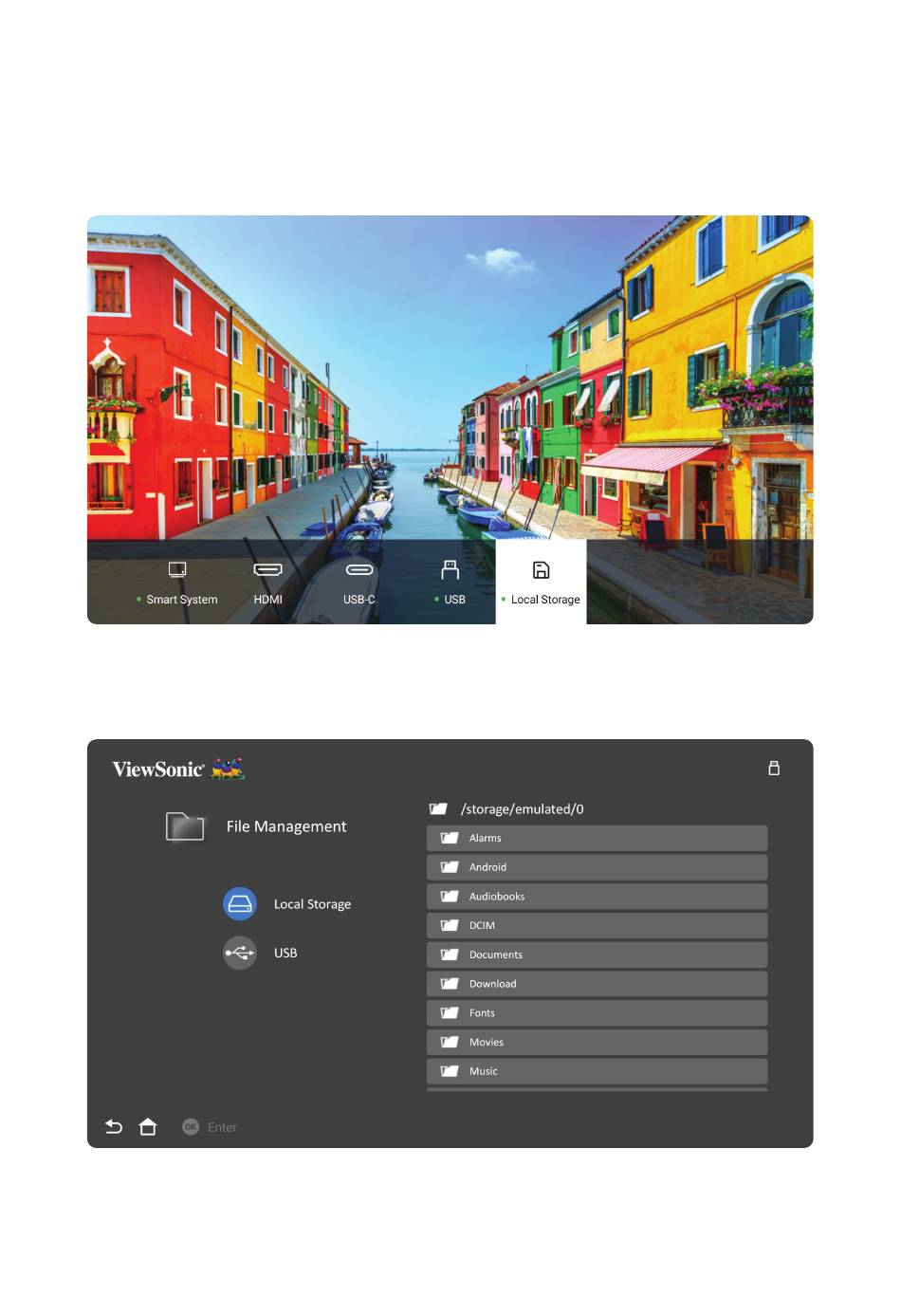
Task: Open the Download folder
Action: pyautogui.click(x=597, y=984)
